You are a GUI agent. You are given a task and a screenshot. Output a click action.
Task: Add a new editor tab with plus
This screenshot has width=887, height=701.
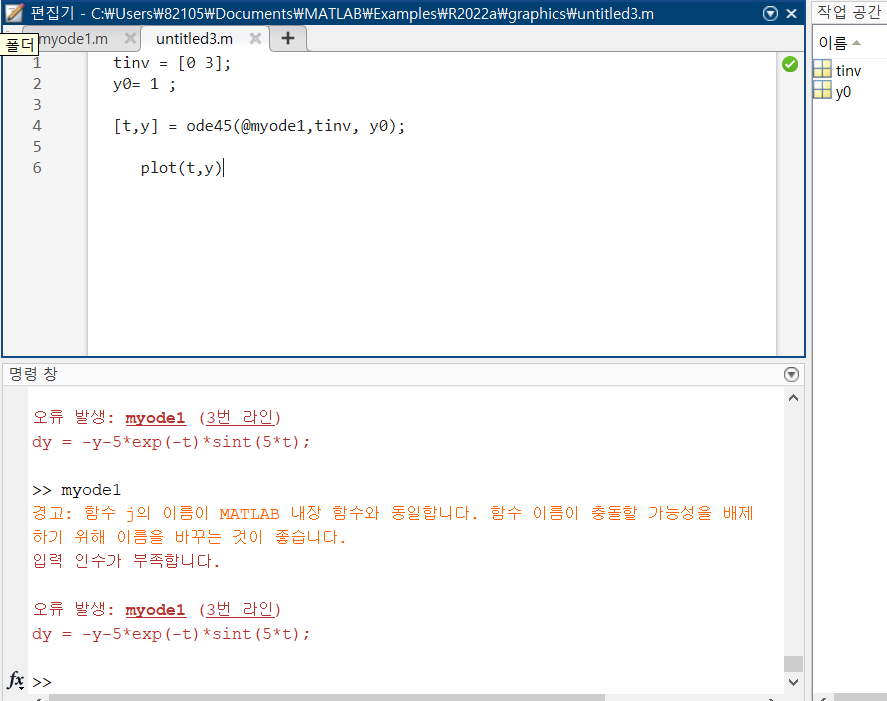pyautogui.click(x=288, y=38)
